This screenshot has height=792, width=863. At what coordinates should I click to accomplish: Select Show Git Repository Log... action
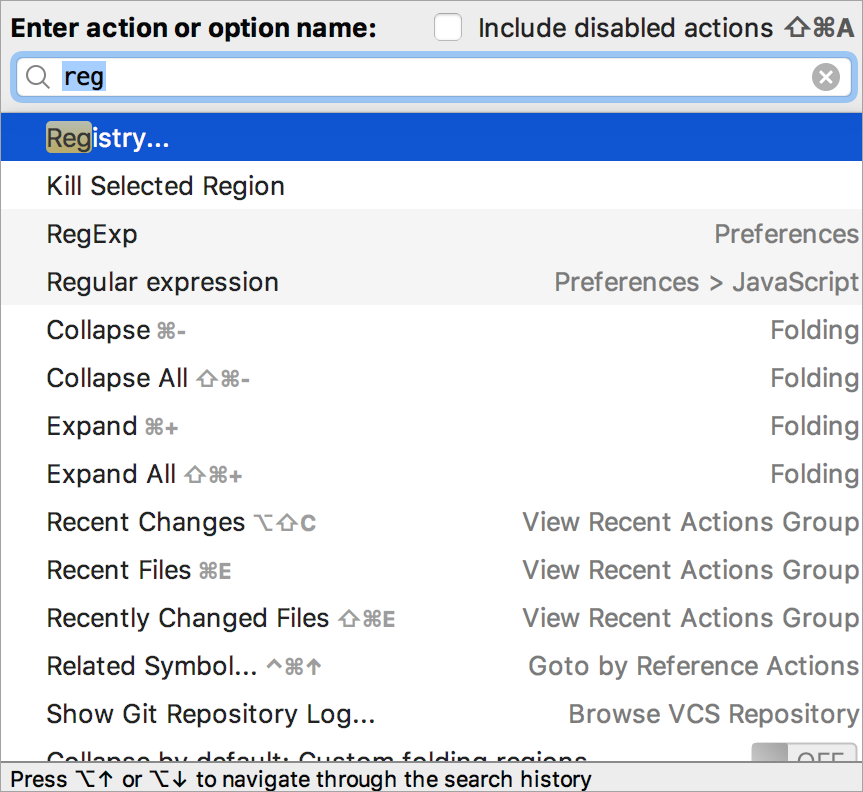432,714
